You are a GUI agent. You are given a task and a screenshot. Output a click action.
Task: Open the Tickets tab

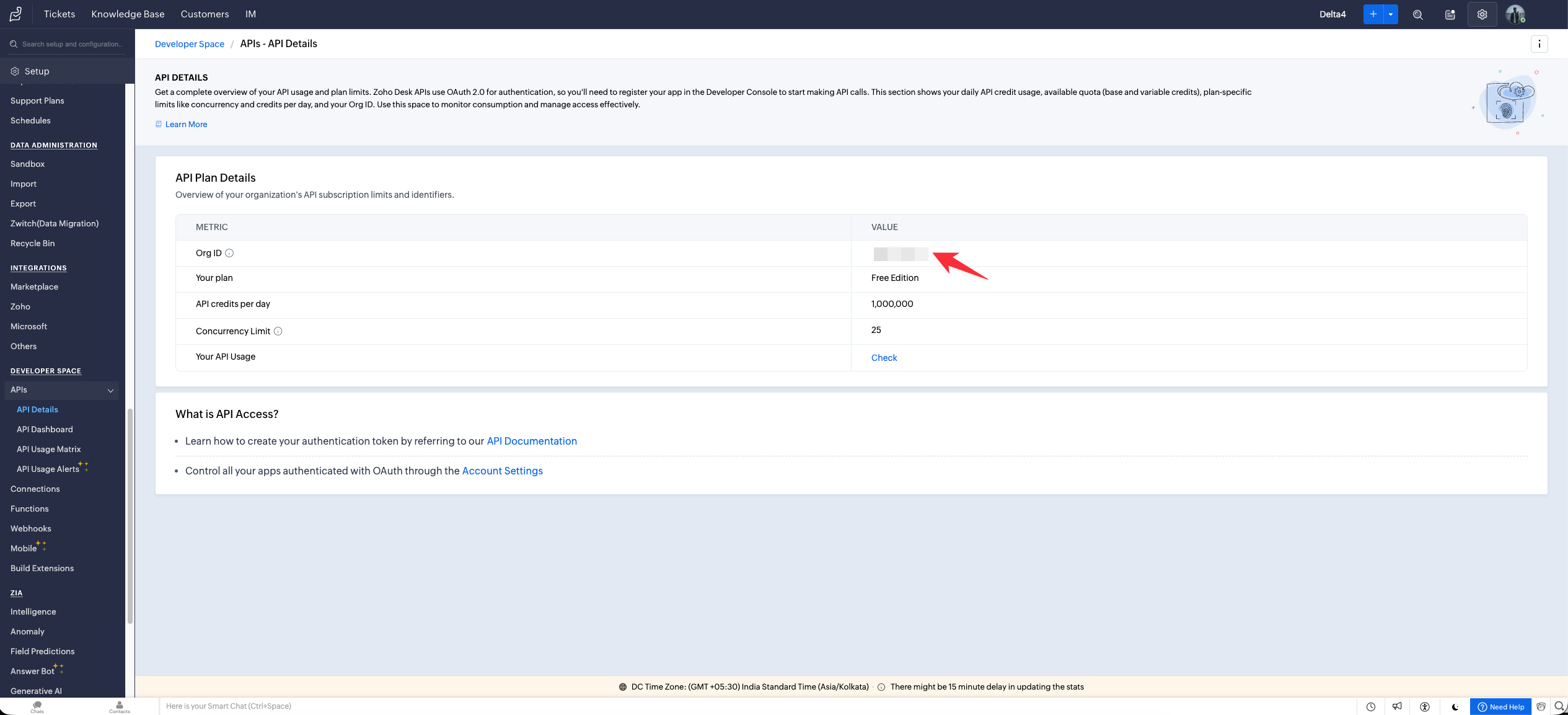pyautogui.click(x=59, y=14)
